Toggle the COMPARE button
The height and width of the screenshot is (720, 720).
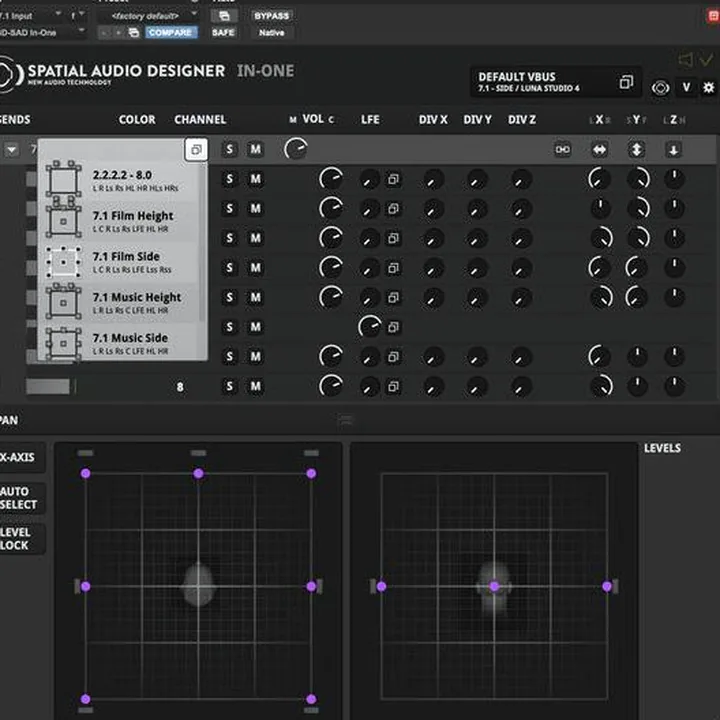pos(170,33)
